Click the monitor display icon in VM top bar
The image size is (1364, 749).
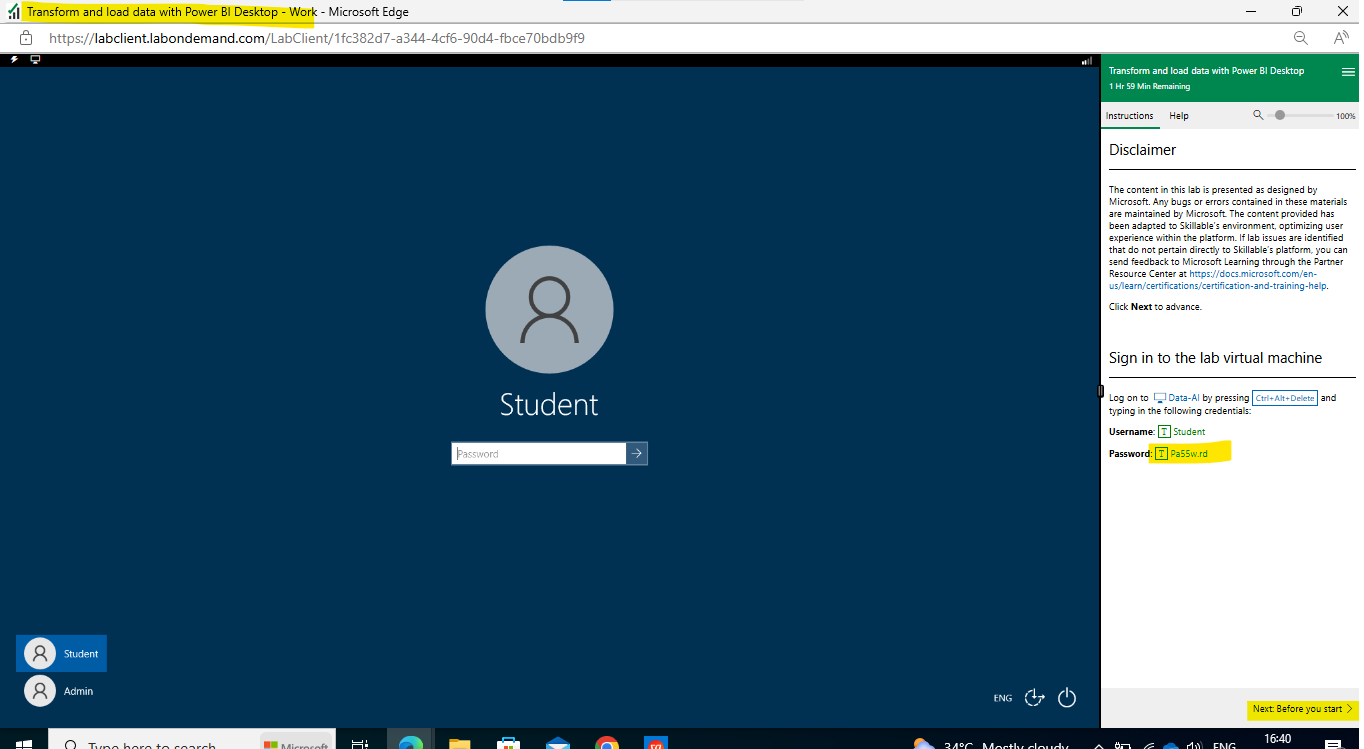click(35, 60)
